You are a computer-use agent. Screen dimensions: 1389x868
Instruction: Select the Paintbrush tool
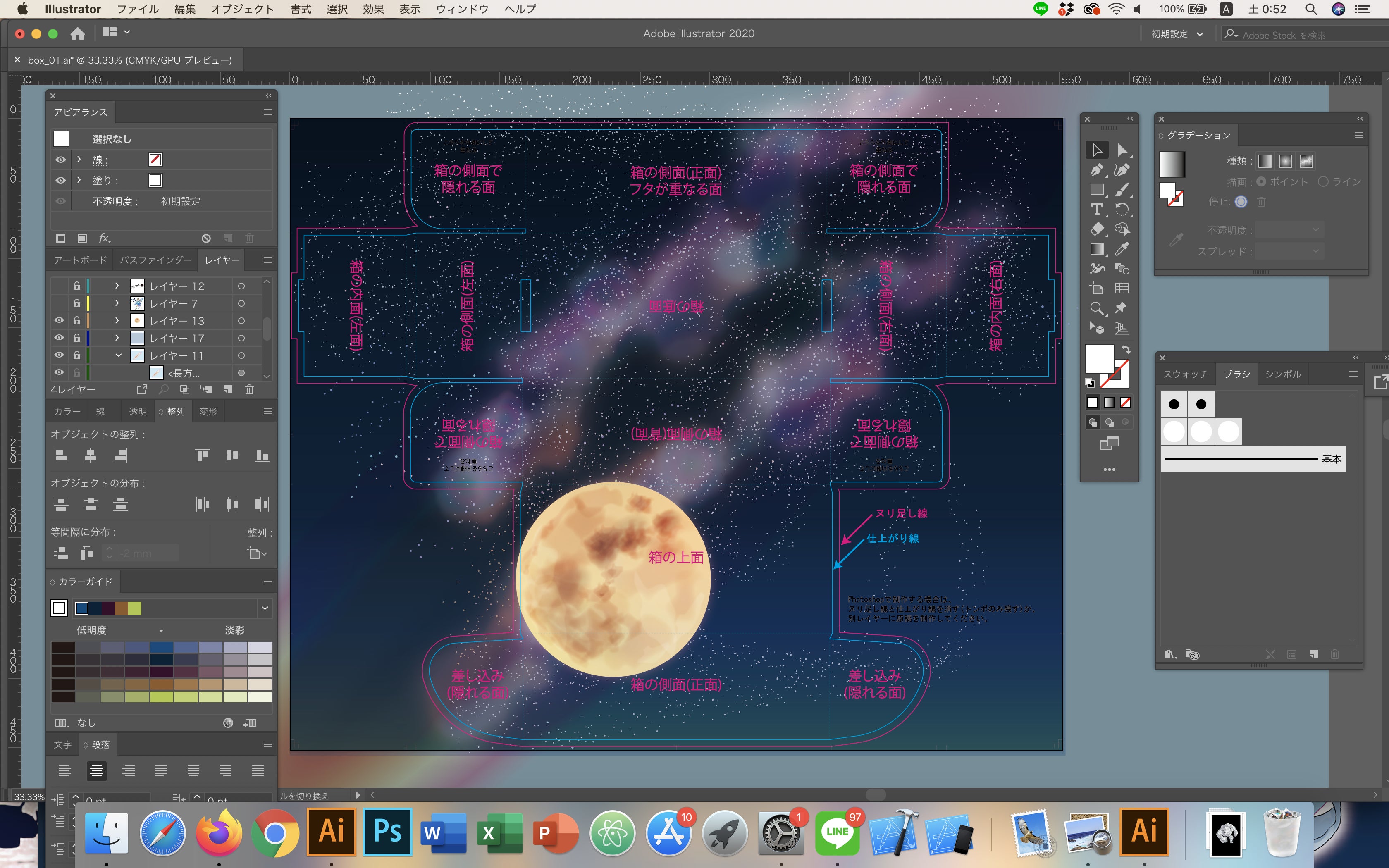point(1122,189)
